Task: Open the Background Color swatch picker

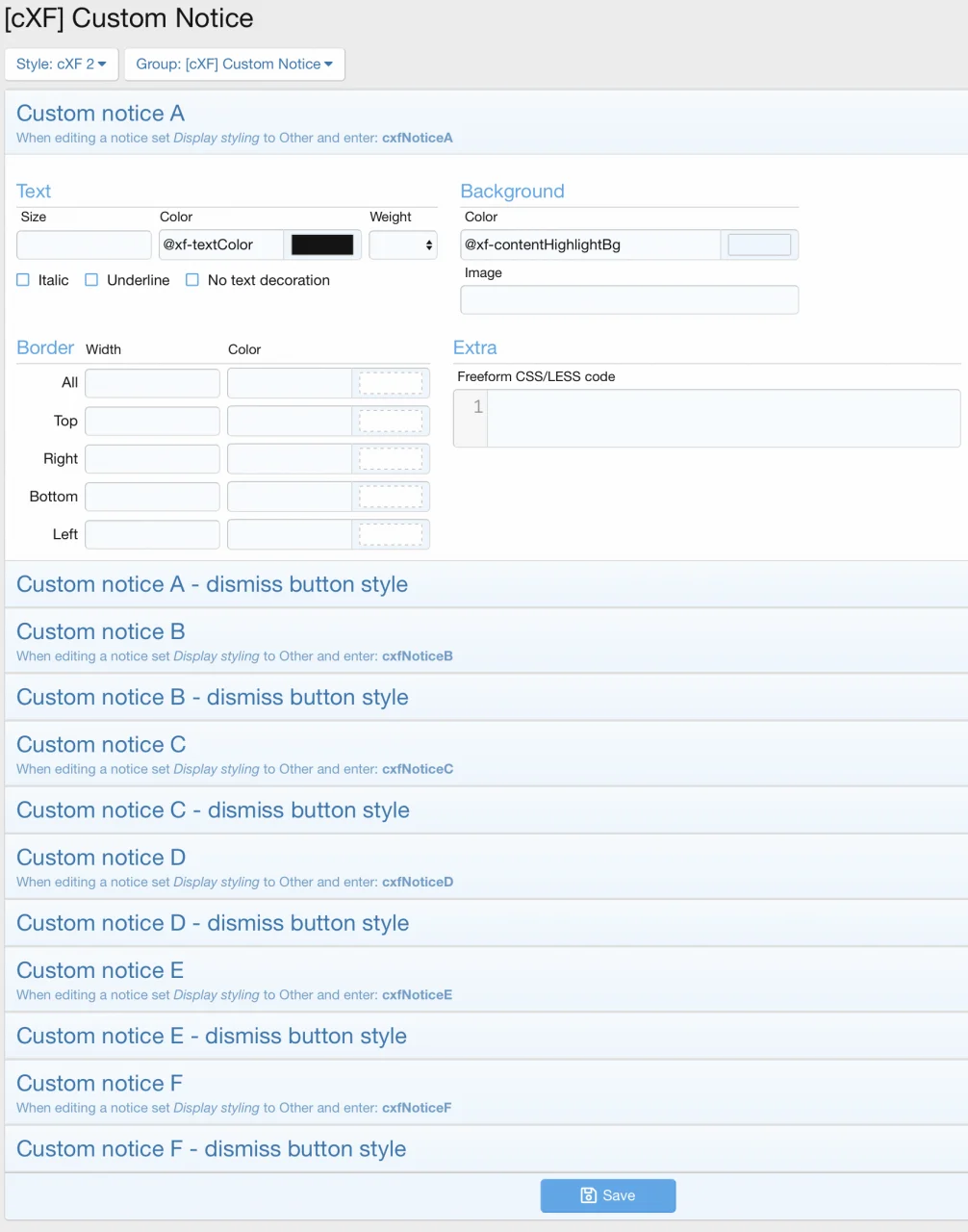Action: 759,244
